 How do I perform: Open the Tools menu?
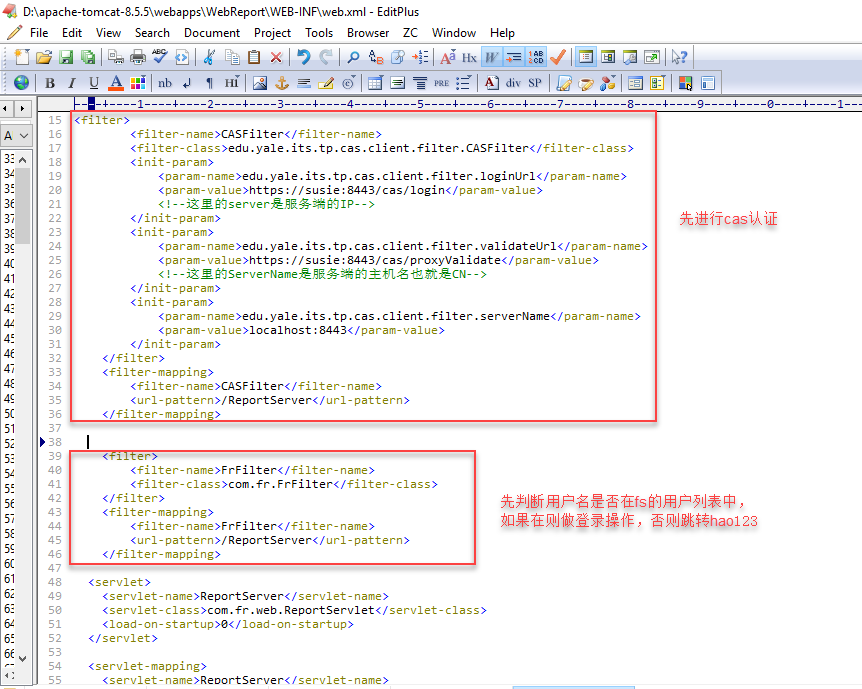319,33
